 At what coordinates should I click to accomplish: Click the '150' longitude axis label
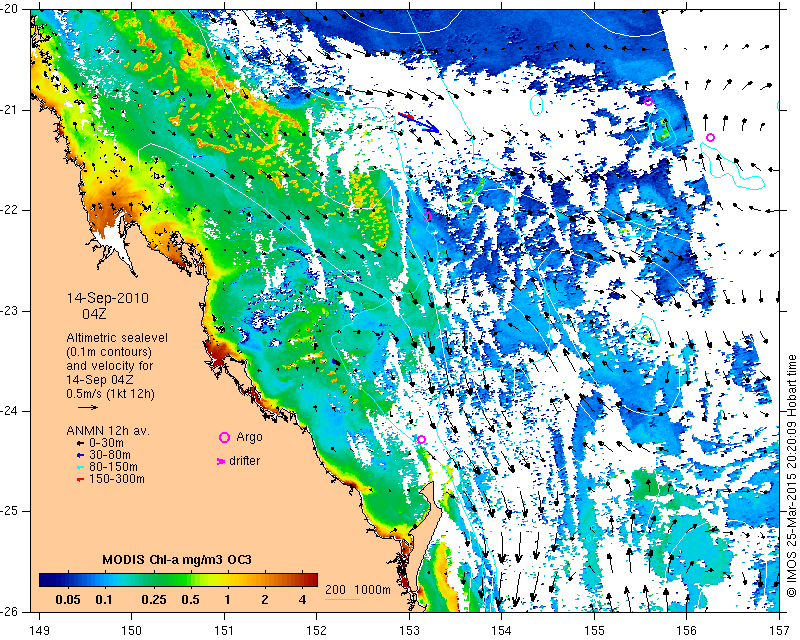coord(132,631)
